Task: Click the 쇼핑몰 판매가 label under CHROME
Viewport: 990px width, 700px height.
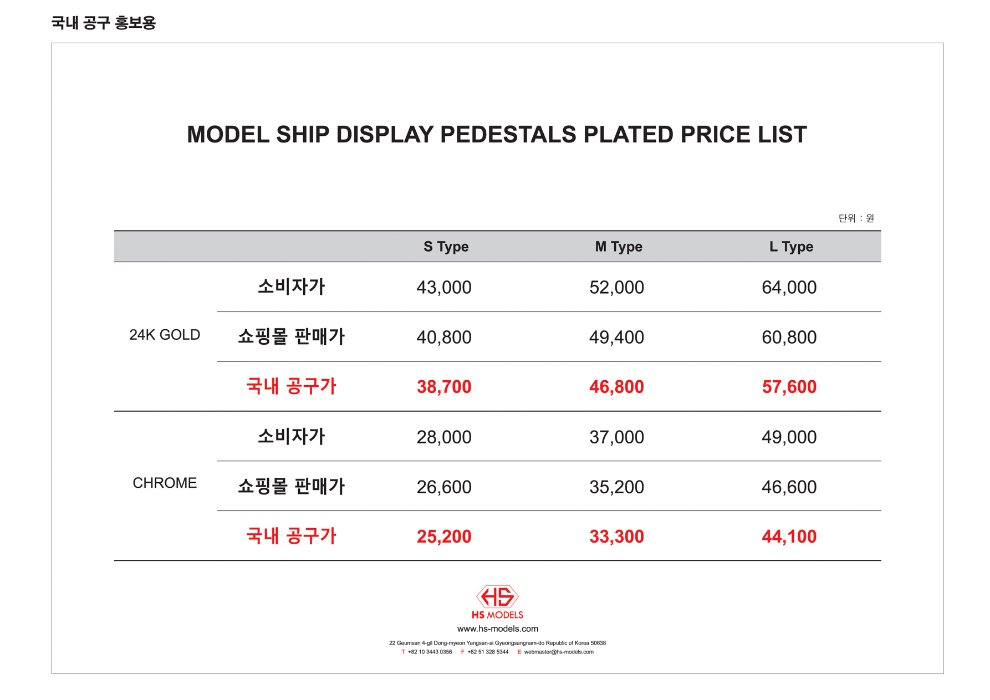Action: [291, 486]
